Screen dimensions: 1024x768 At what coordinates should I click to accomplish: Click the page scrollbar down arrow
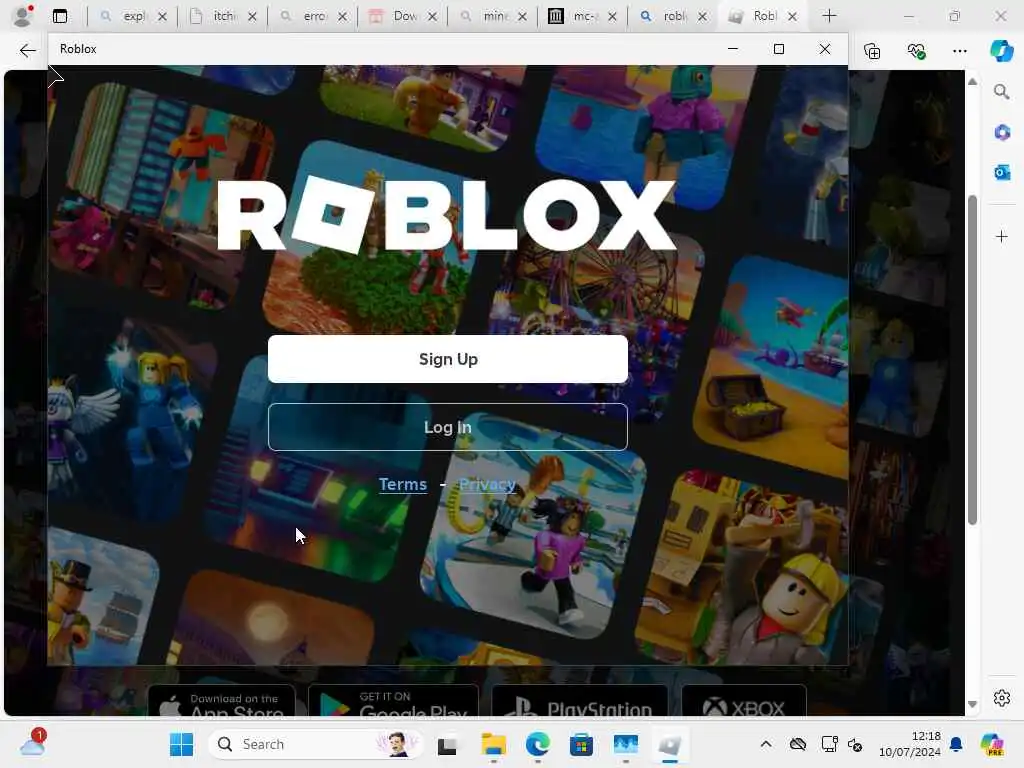(972, 704)
